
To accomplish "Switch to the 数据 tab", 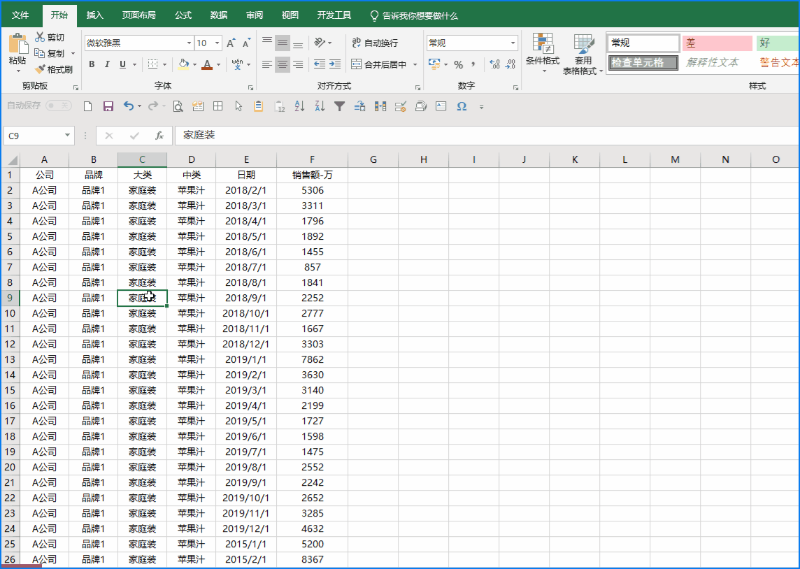I will 219,15.
